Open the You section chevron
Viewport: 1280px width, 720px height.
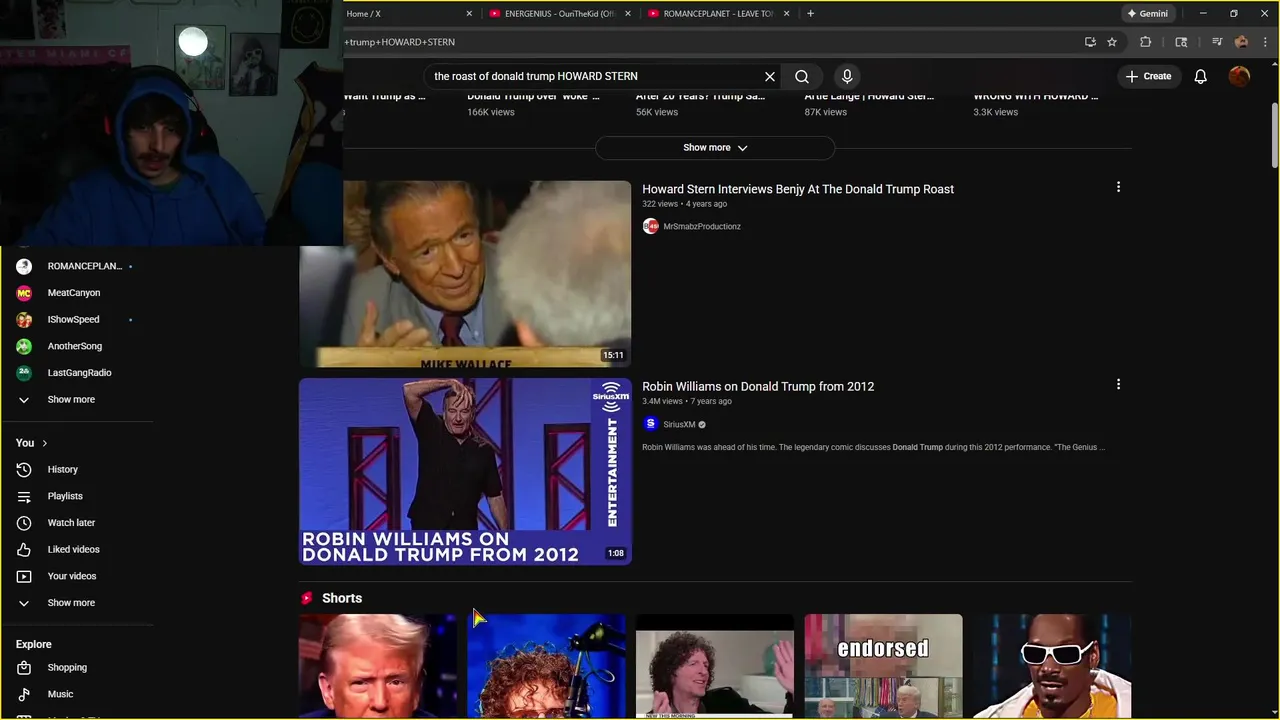44,443
